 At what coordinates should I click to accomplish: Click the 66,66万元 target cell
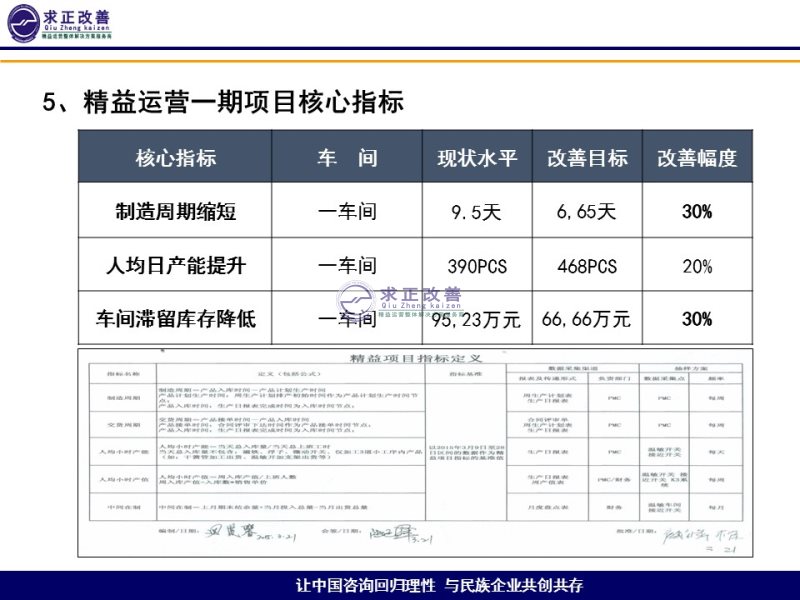[x=587, y=320]
